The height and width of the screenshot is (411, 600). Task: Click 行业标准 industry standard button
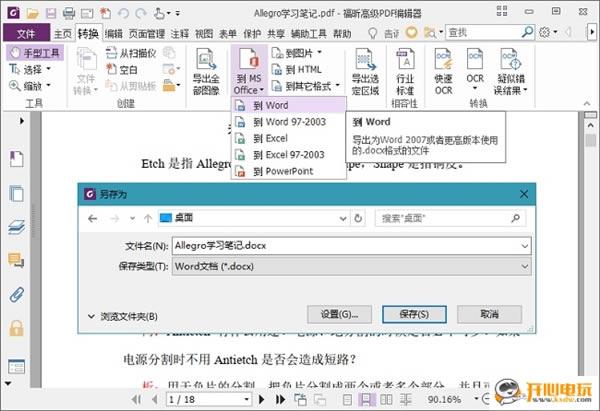405,72
